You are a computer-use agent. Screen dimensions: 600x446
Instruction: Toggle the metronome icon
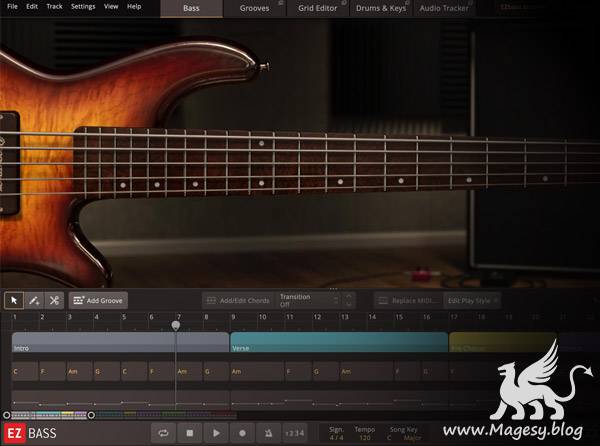point(268,433)
